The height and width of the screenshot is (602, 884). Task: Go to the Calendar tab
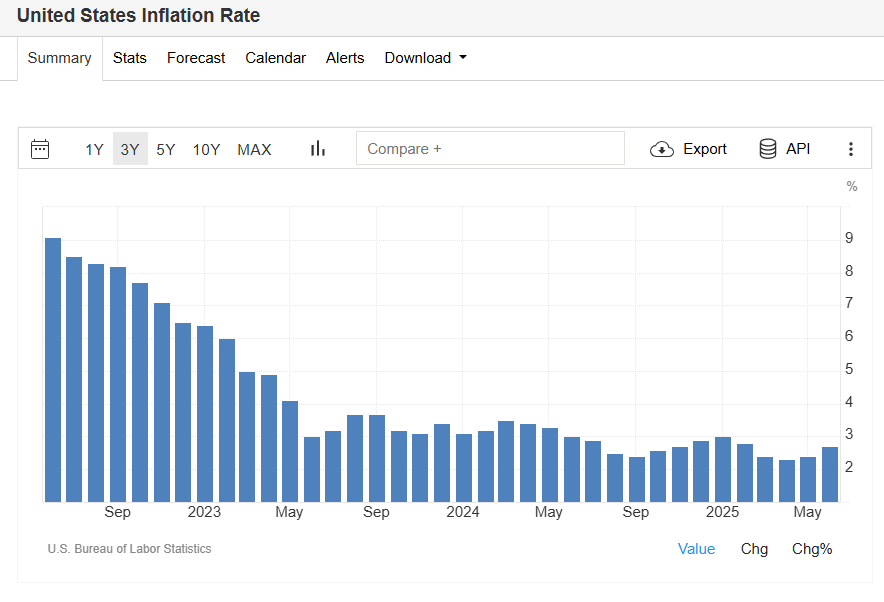[275, 58]
